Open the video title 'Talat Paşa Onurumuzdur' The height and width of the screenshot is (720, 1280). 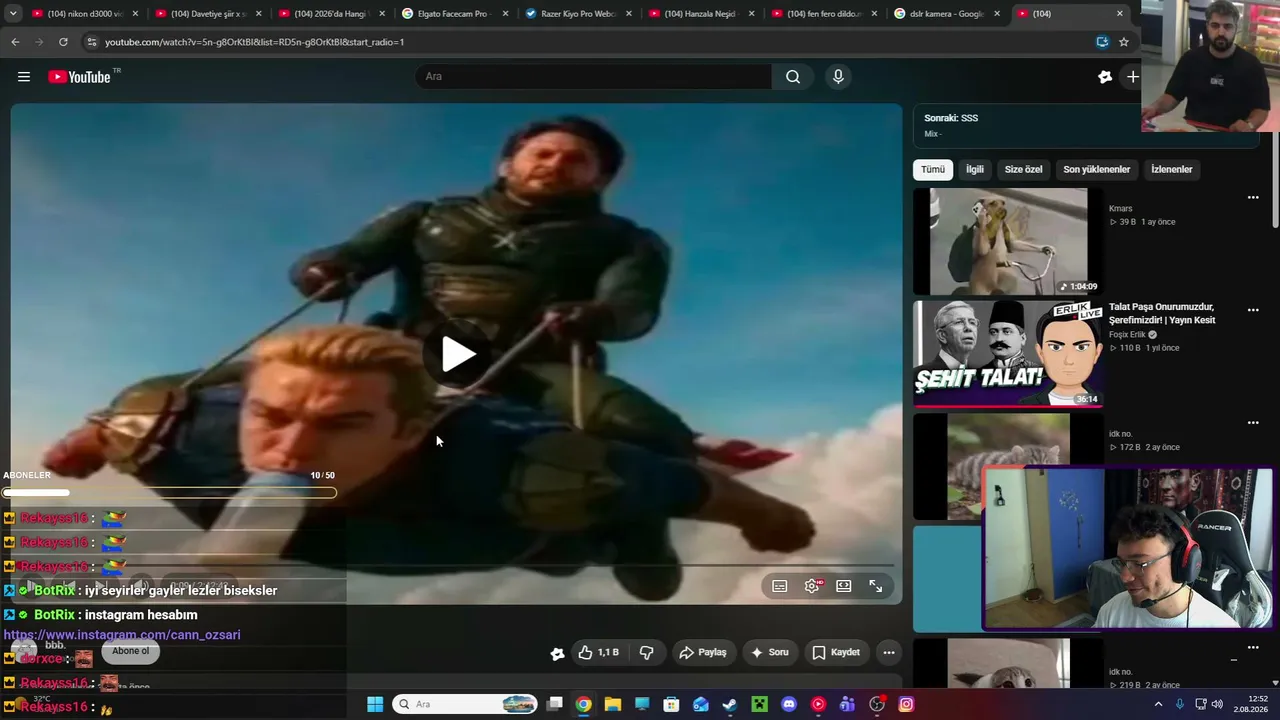coord(1162,313)
